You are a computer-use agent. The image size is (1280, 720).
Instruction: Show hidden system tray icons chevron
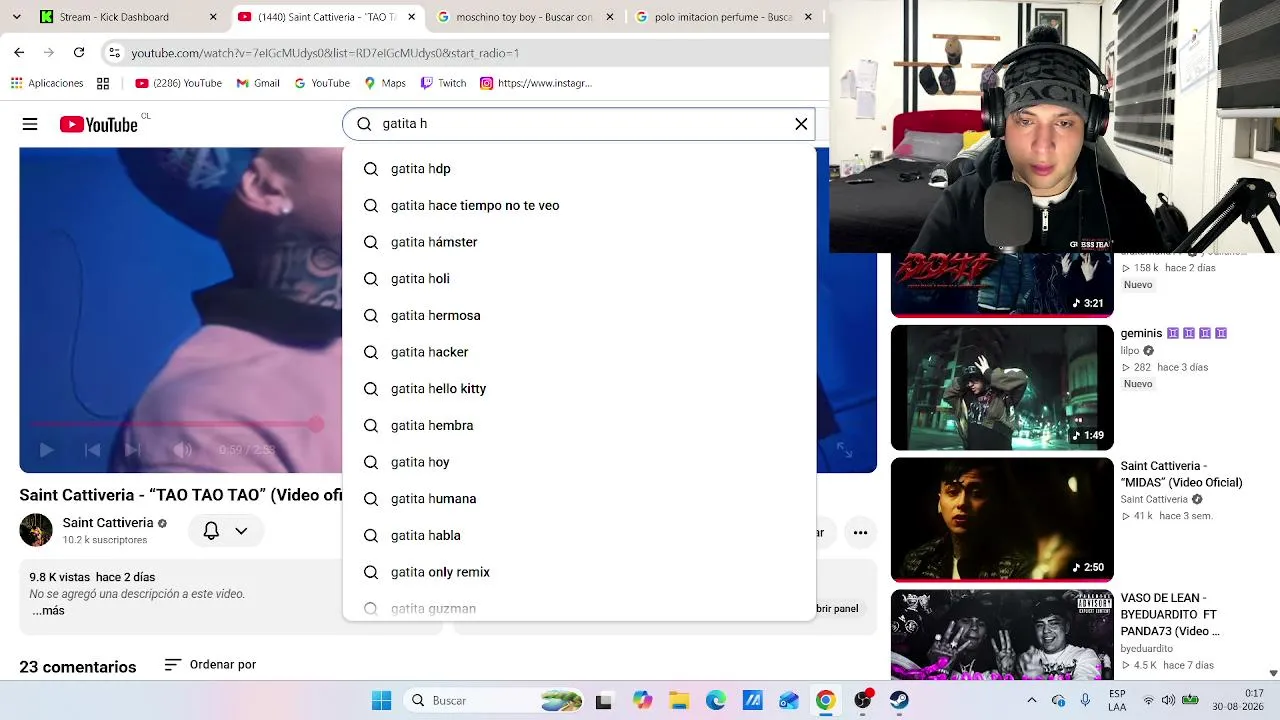tap(1032, 700)
